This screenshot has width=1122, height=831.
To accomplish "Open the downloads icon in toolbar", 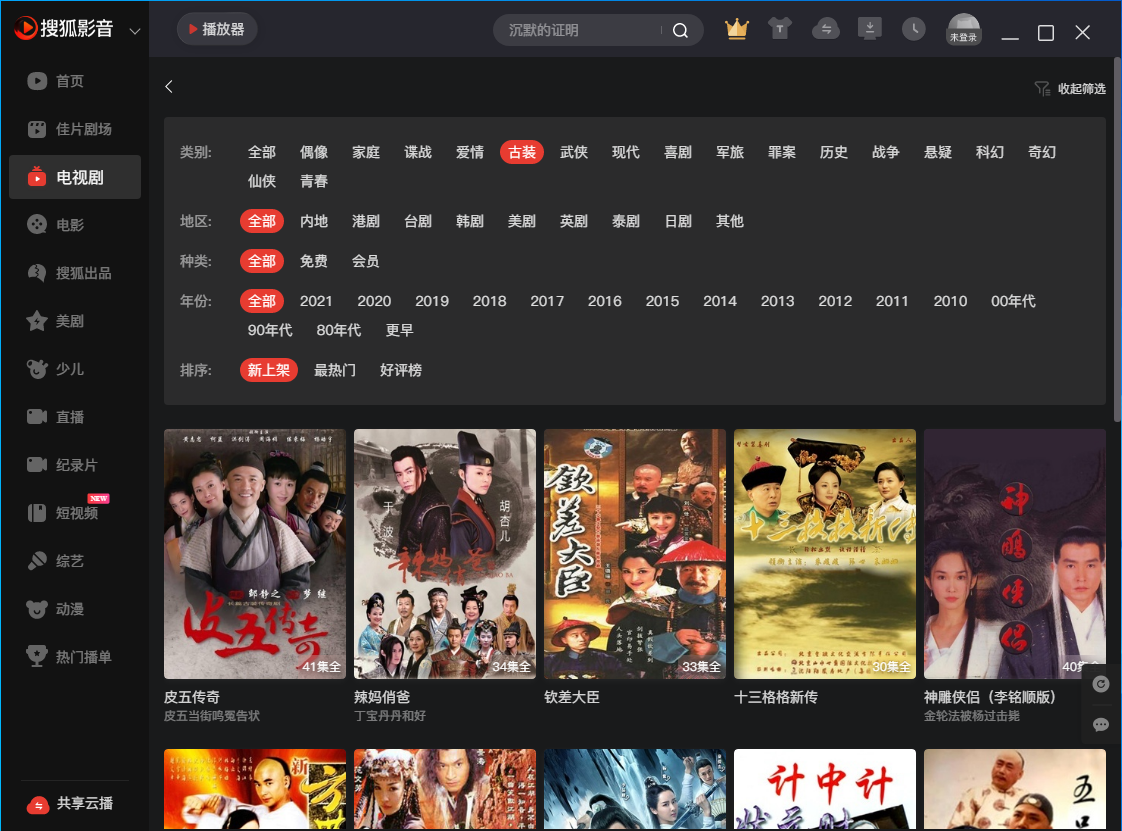I will (x=869, y=29).
